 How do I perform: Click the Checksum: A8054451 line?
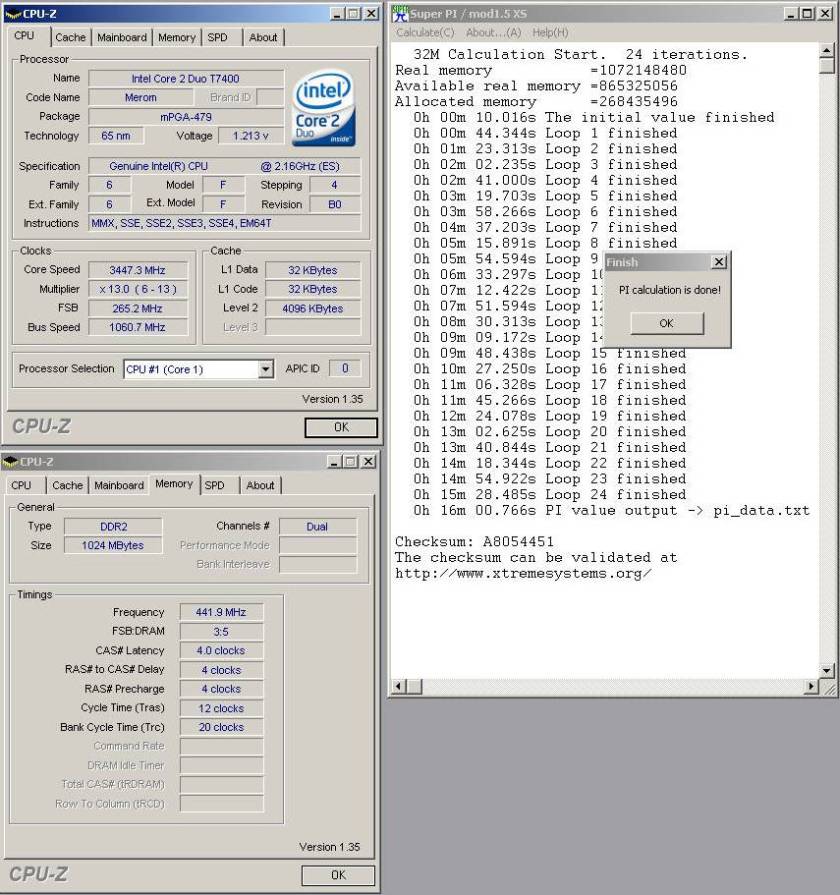[474, 541]
